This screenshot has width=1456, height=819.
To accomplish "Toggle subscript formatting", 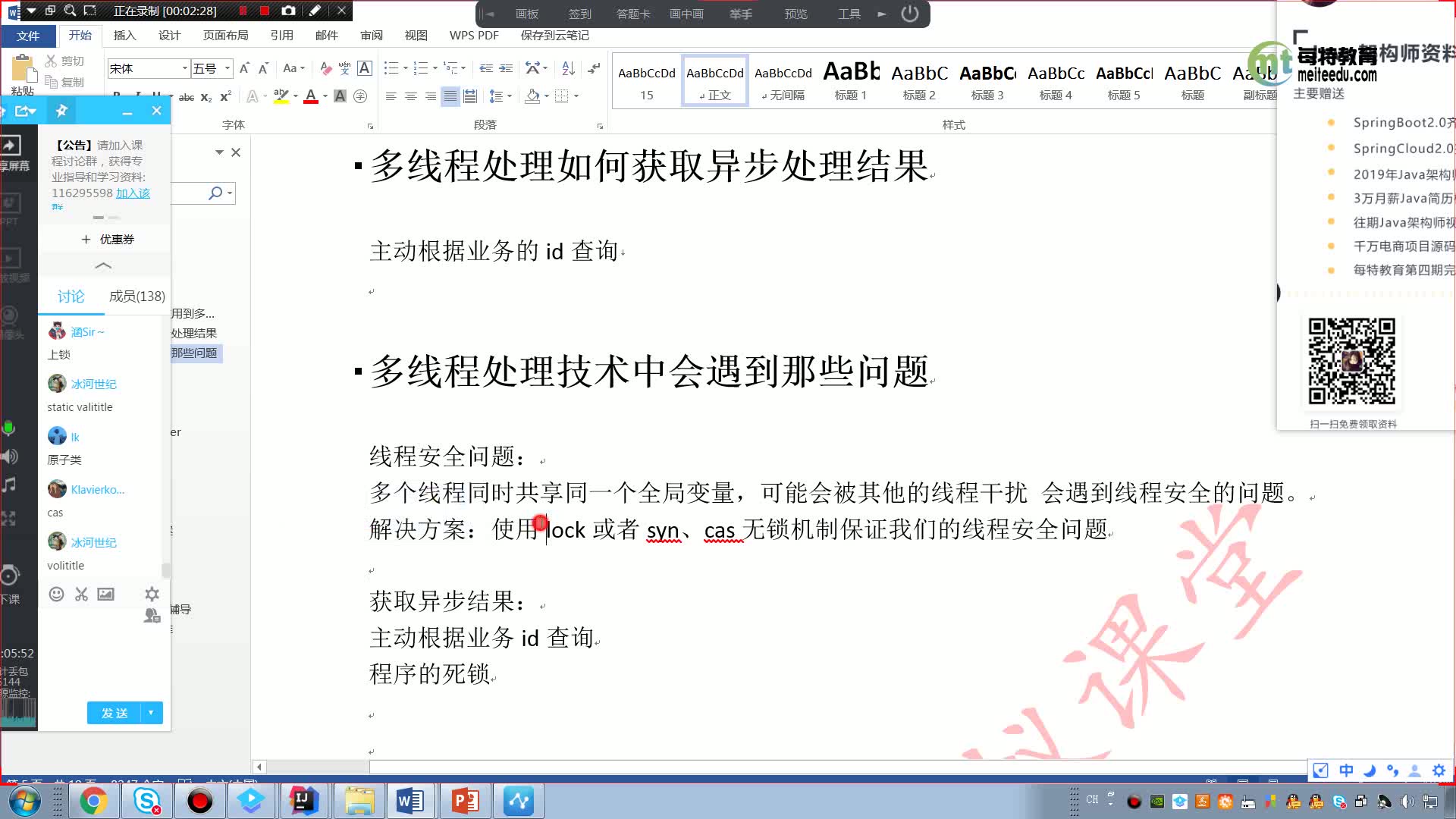I will coord(206,96).
